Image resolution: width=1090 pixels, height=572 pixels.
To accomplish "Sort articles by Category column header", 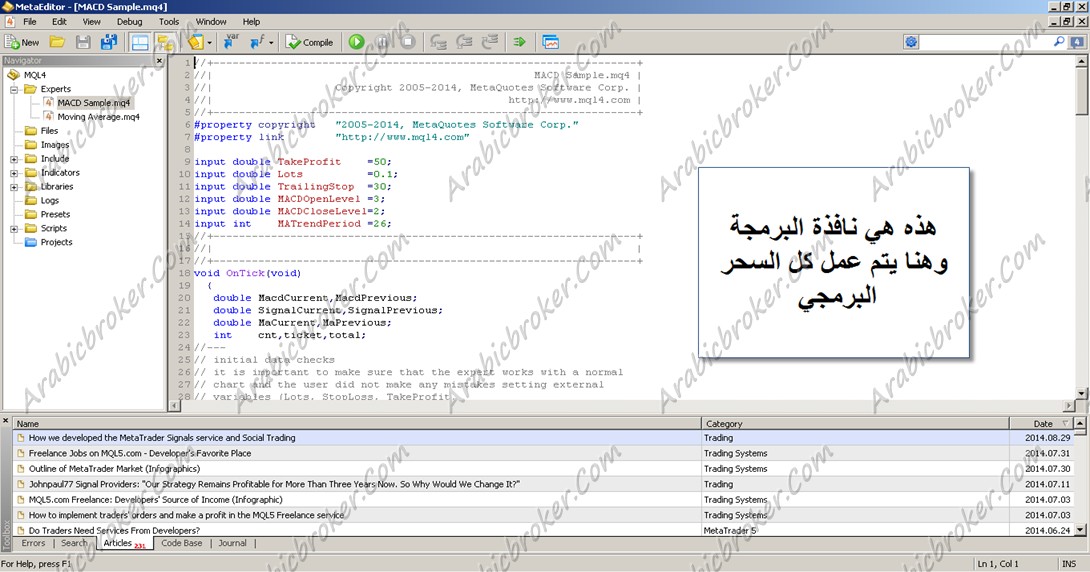I will [x=855, y=423].
